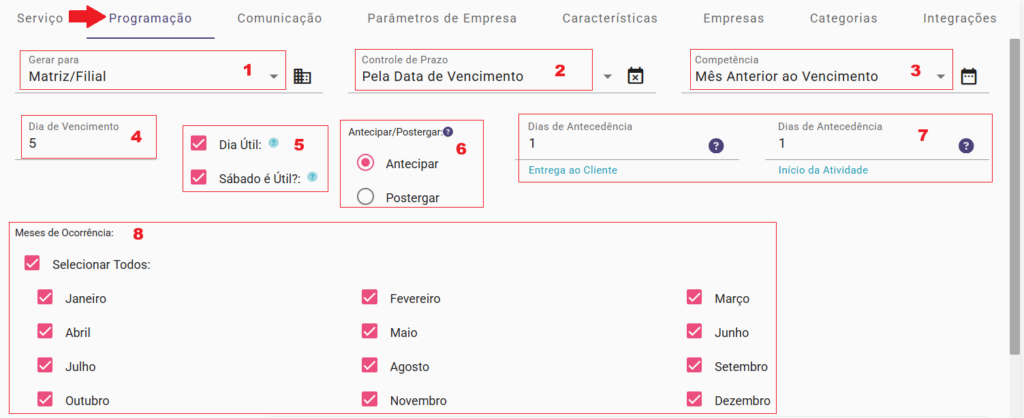
Task: Click the info icon next to Dia Útil
Action: (x=273, y=143)
